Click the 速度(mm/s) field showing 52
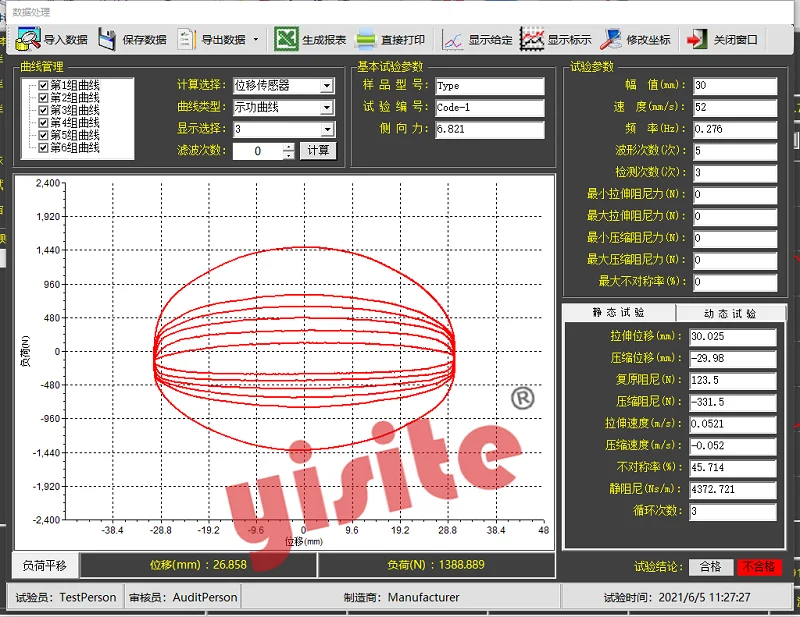This screenshot has width=800, height=617. 735,108
